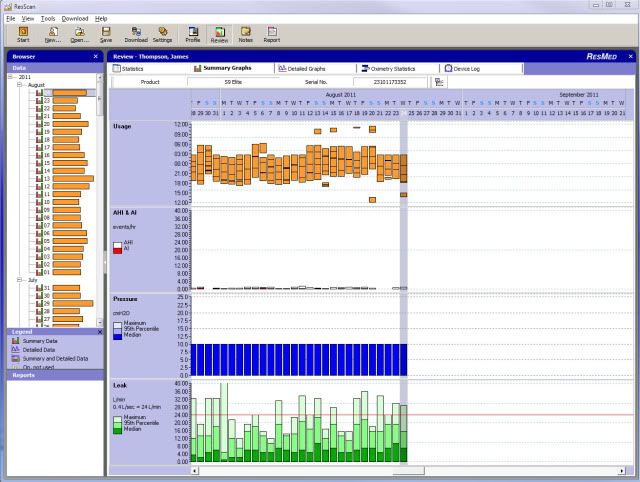Screen dimensions: 640x482
Task: Collapse the 2011 year node
Action: [x=11, y=77]
